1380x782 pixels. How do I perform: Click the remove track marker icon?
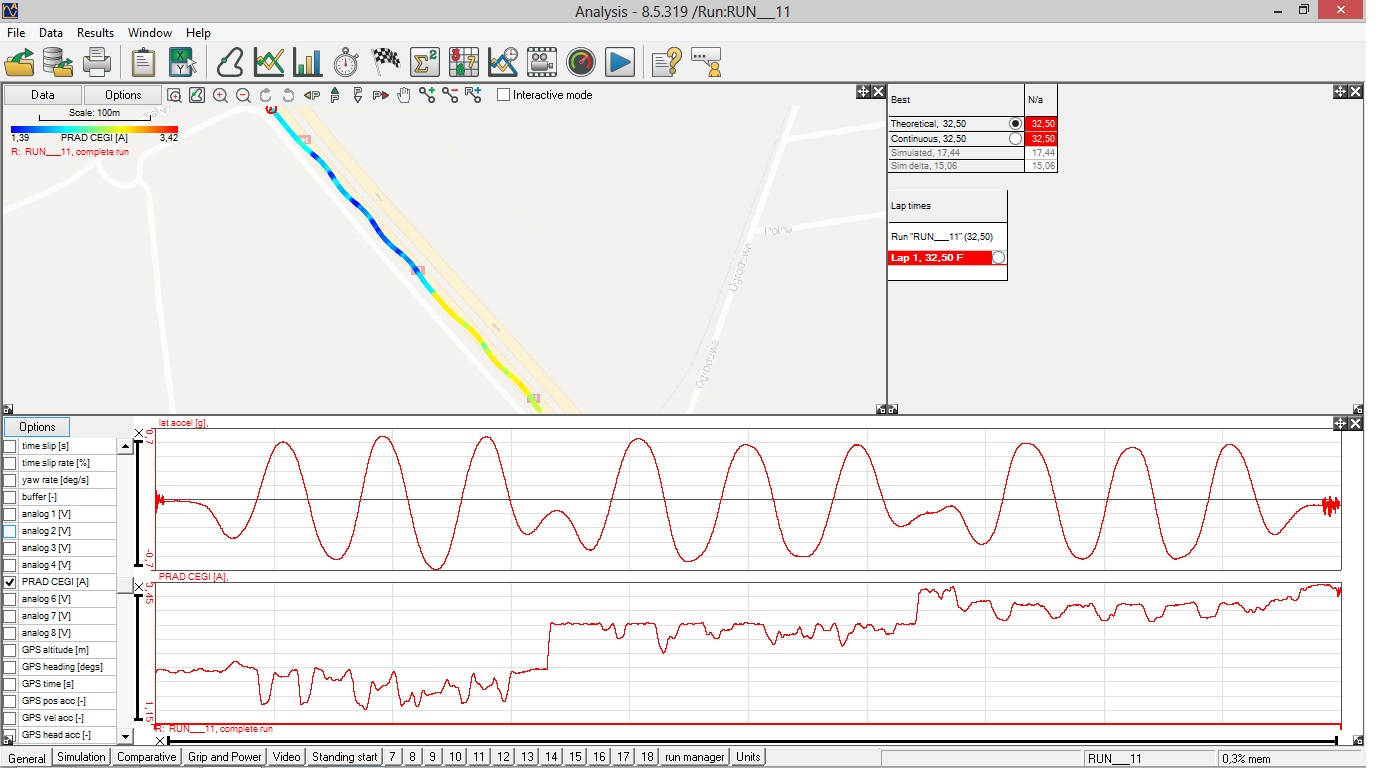click(x=450, y=95)
